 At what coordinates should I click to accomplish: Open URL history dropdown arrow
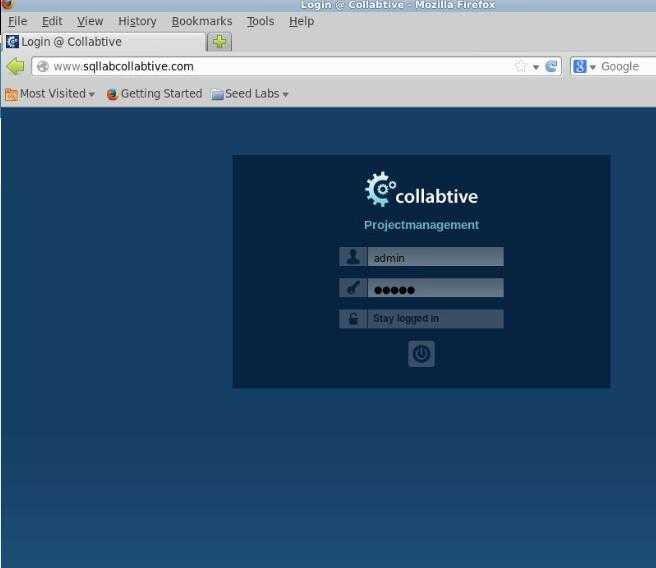tap(536, 67)
